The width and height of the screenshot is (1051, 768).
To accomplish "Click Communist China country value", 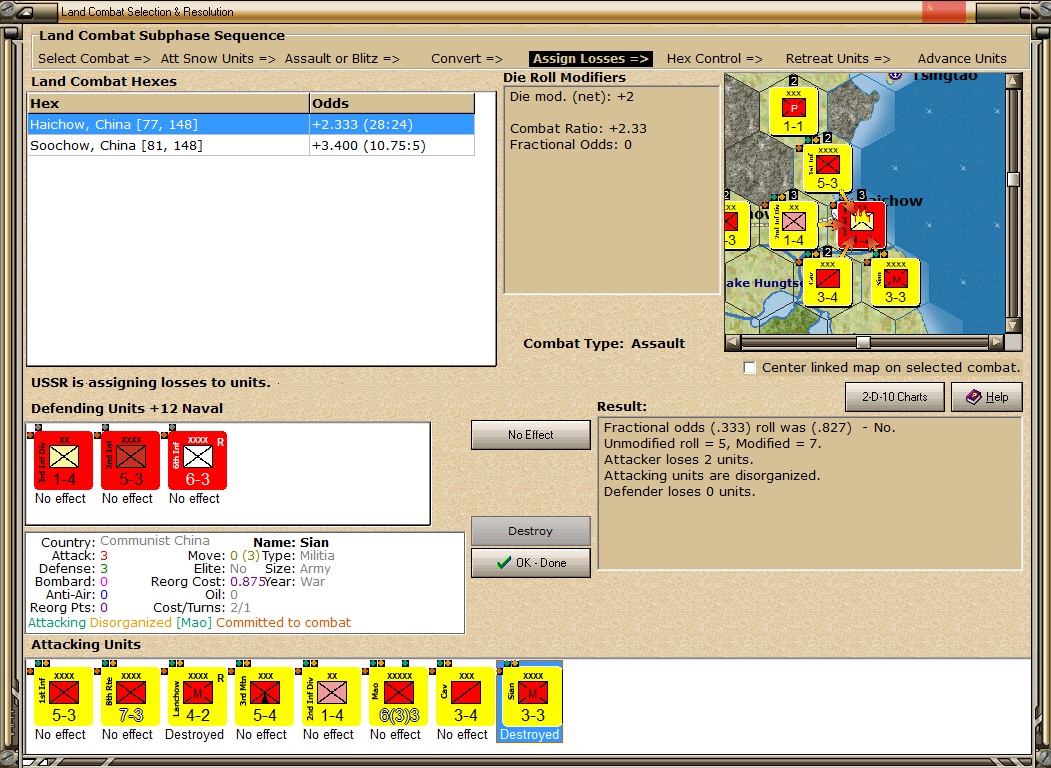I will 155,541.
